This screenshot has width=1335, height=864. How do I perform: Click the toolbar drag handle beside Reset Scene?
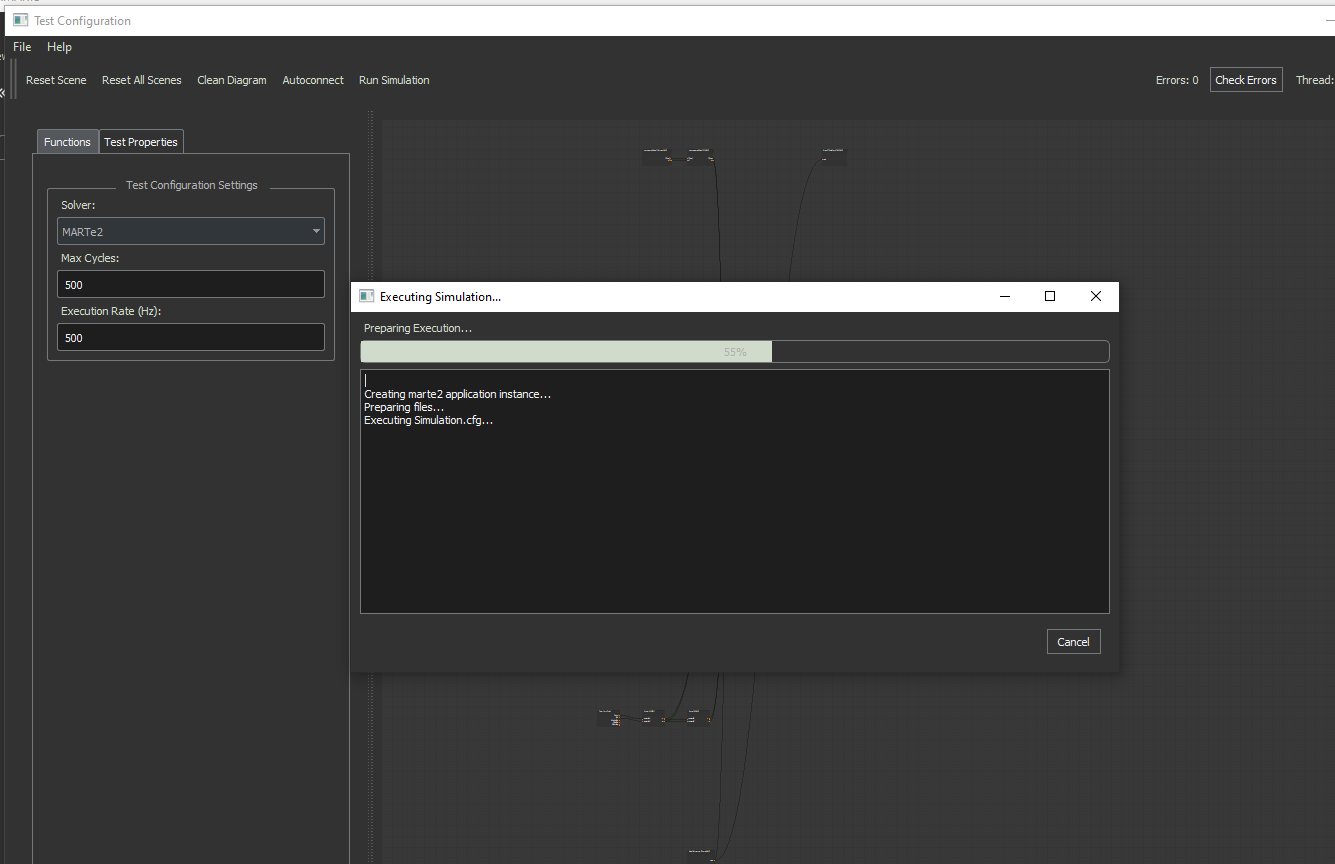pos(15,80)
